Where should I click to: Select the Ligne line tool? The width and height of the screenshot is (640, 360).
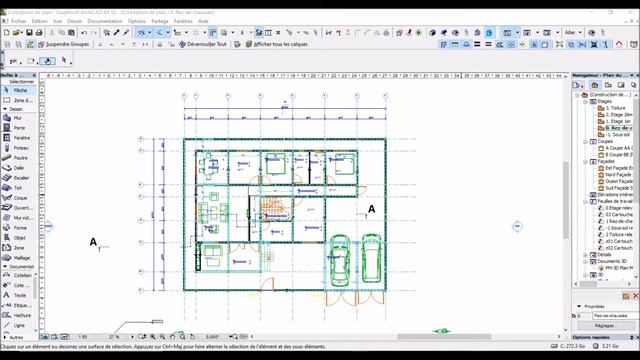point(18,325)
